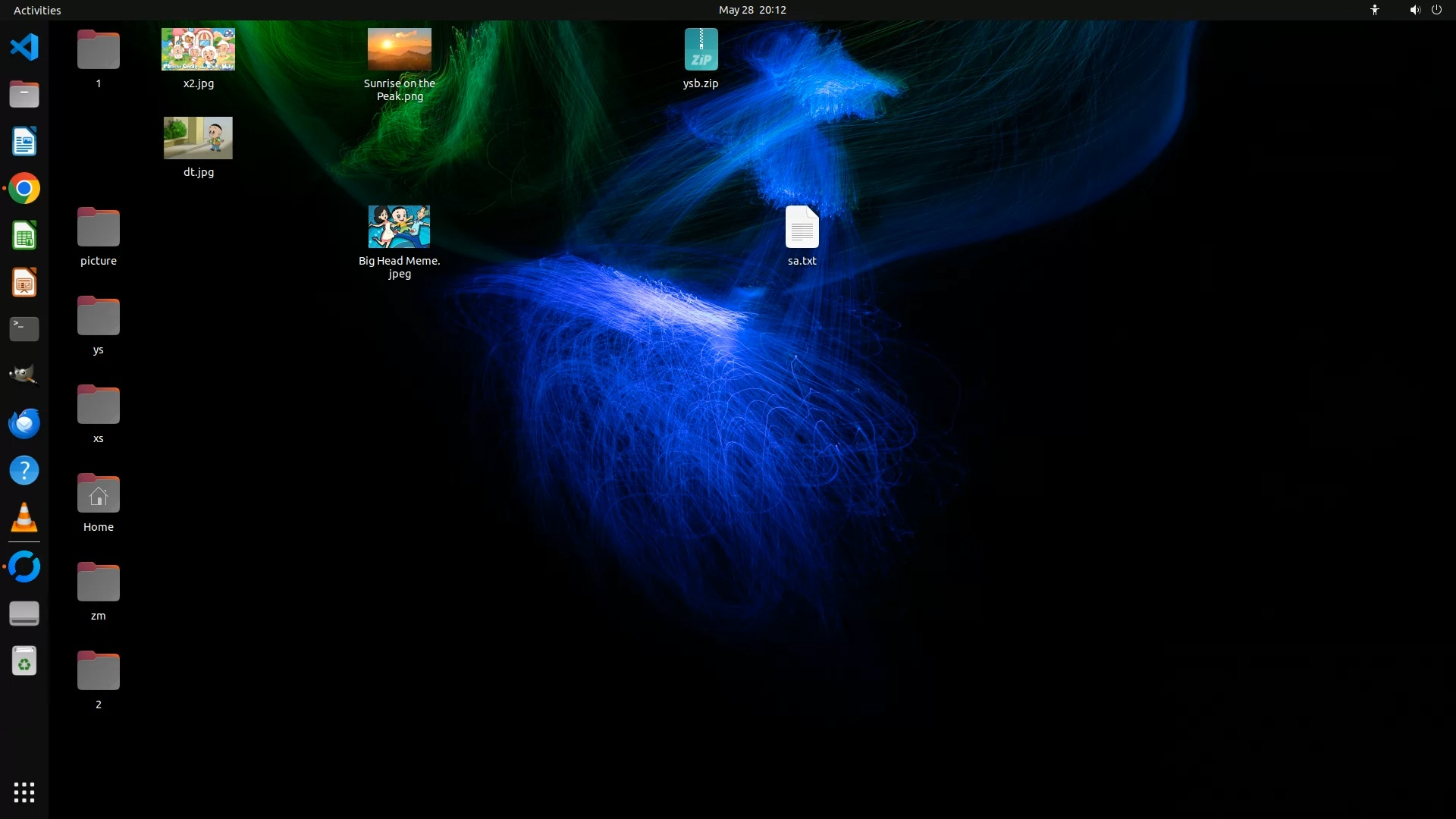This screenshot has width=1456, height=819.
Task: Show Applications grid
Action: click(x=24, y=792)
